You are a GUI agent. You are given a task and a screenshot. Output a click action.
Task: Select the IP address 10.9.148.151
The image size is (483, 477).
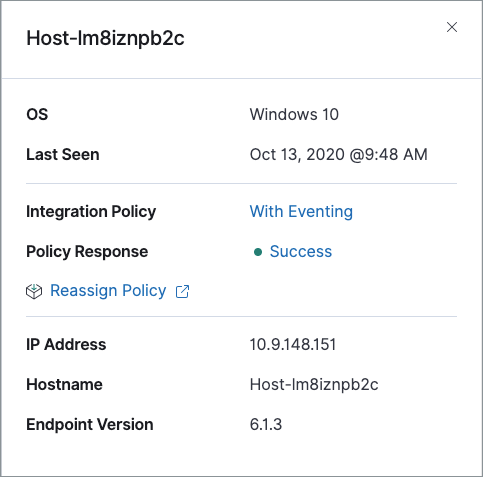coord(293,344)
